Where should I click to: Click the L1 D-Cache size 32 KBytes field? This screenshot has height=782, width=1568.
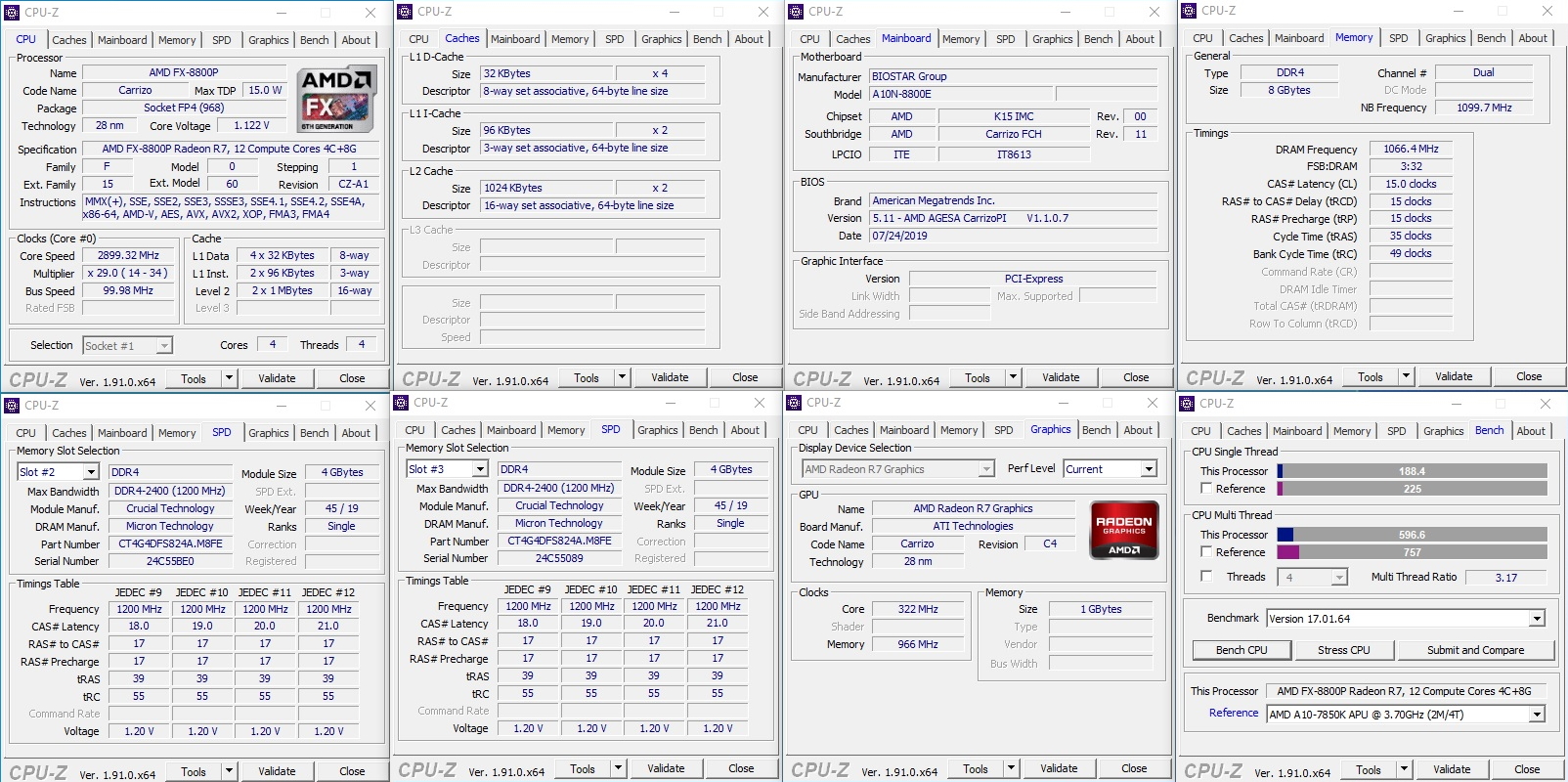(546, 74)
